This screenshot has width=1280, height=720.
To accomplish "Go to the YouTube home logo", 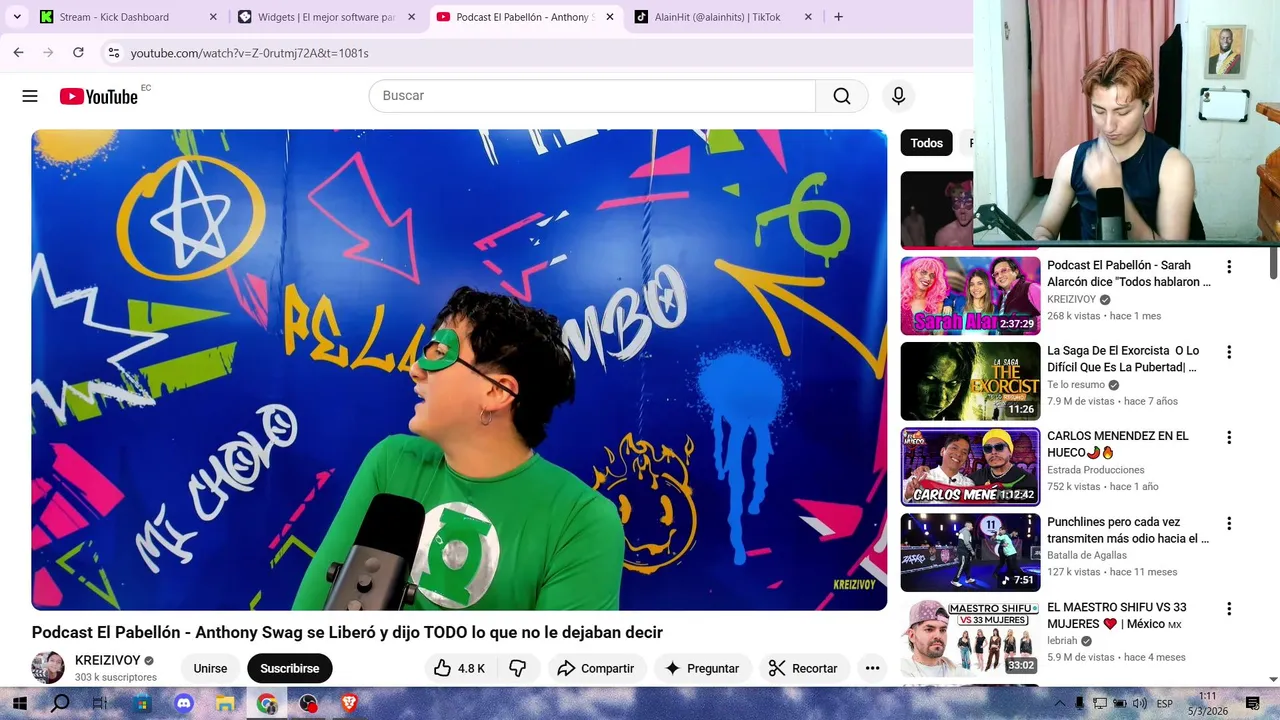I will 98,96.
